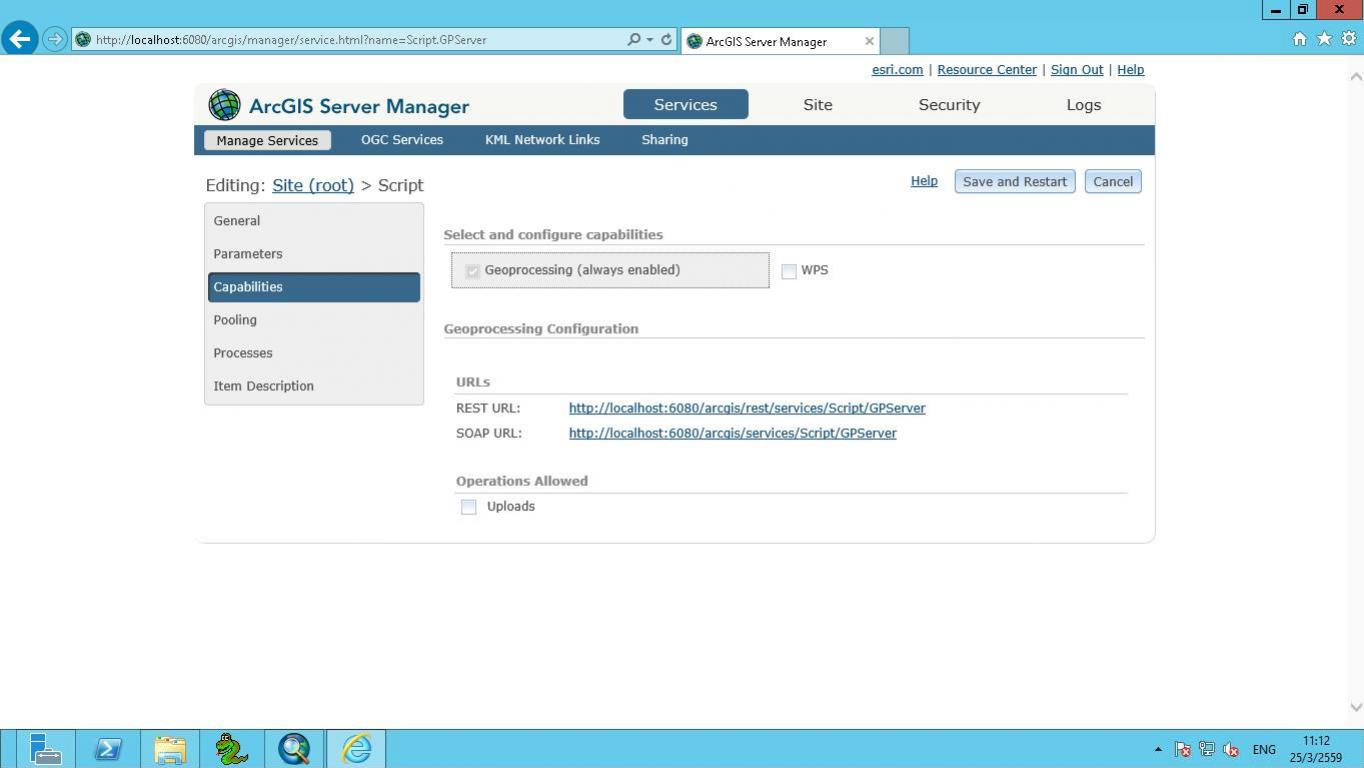Open the globe magnifier app in taskbar
Image resolution: width=1364 pixels, height=768 pixels.
coord(294,749)
